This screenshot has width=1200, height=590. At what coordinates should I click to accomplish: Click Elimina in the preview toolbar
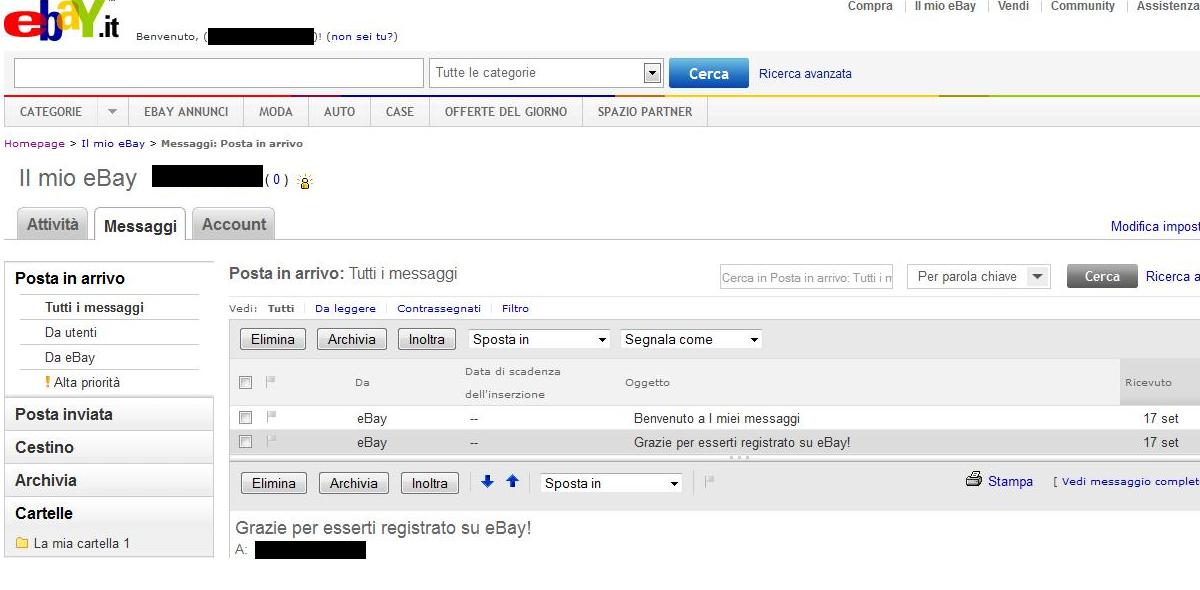point(274,483)
